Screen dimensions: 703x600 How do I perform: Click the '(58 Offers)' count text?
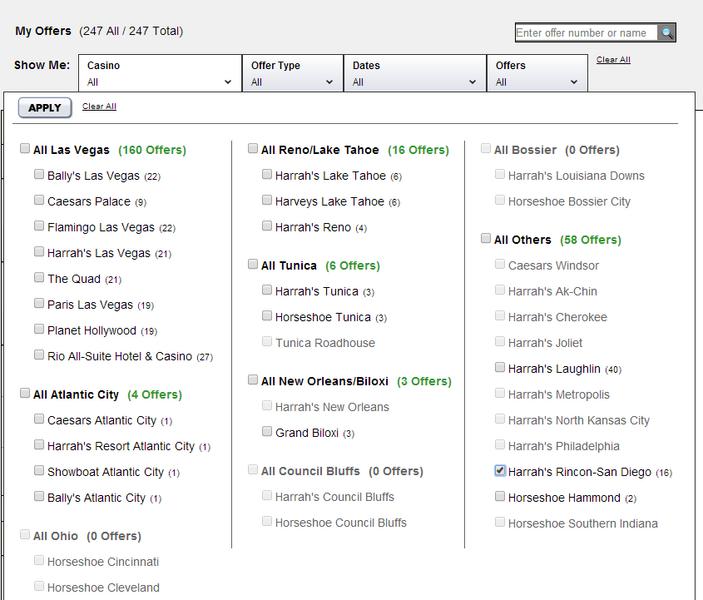click(590, 240)
